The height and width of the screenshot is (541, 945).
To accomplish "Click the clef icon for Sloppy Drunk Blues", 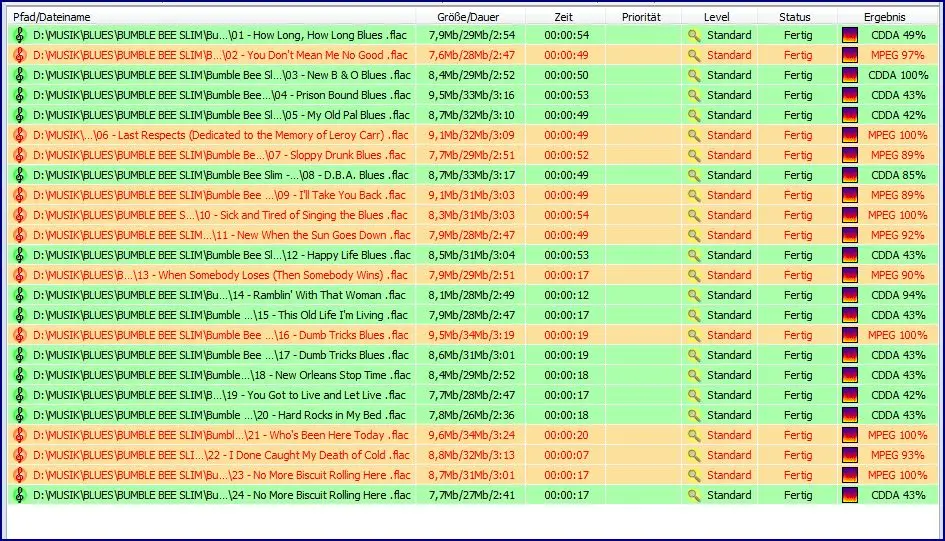I will pyautogui.click(x=19, y=155).
